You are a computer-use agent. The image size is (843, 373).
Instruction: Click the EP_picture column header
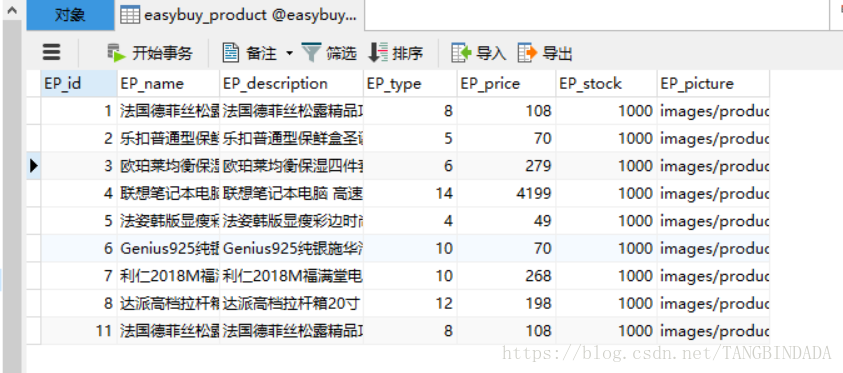(713, 83)
